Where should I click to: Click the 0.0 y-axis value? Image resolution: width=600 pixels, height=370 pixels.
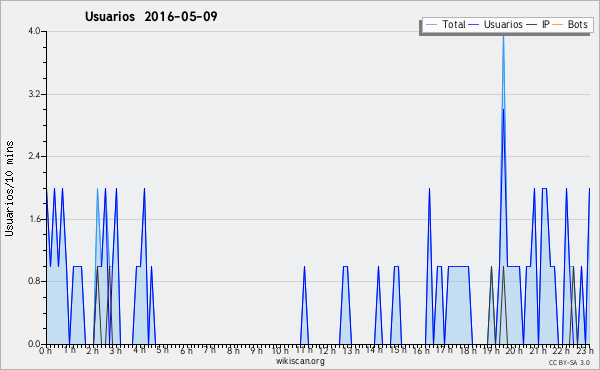34,344
